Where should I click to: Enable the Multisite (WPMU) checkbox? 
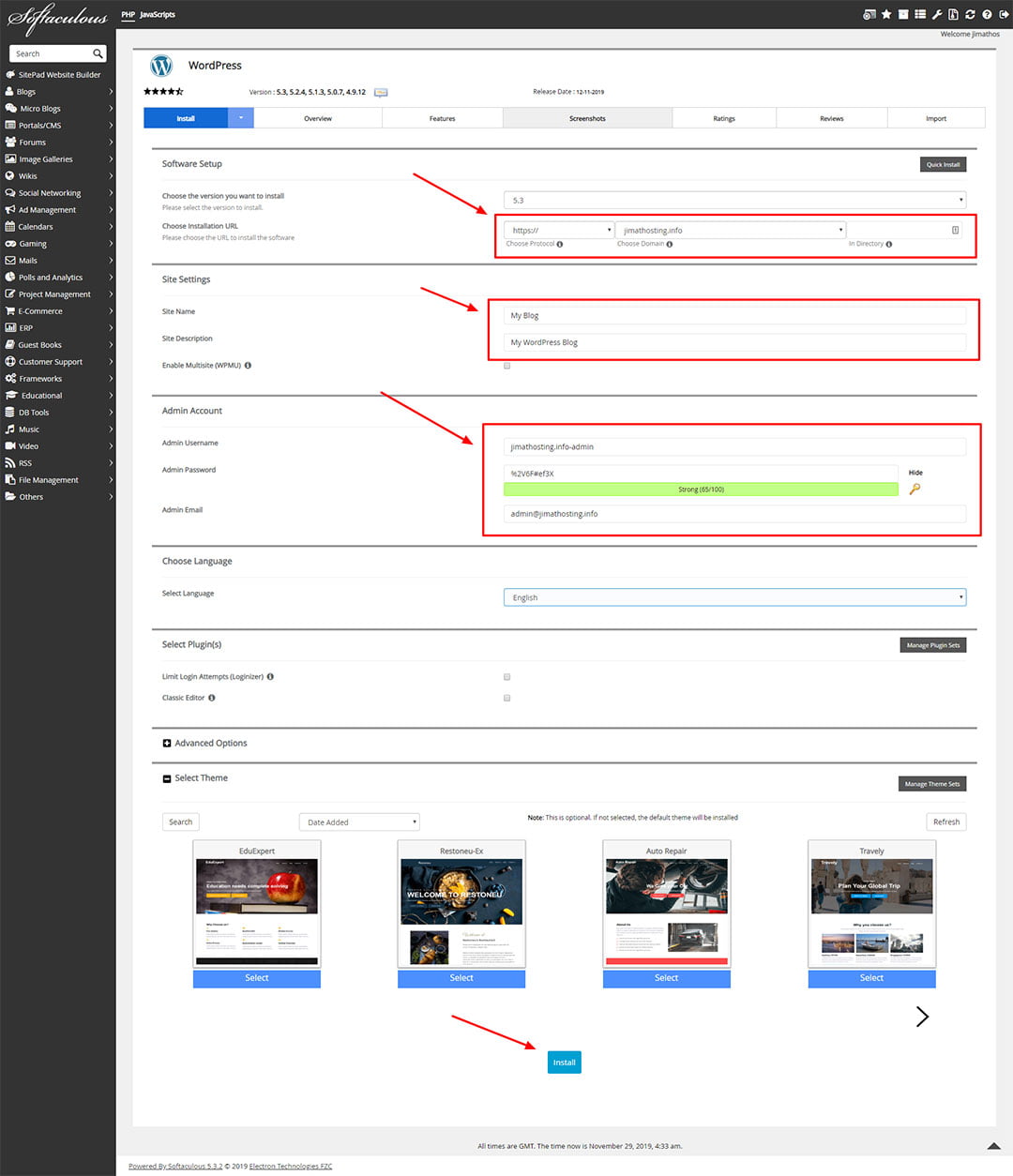pyautogui.click(x=506, y=366)
